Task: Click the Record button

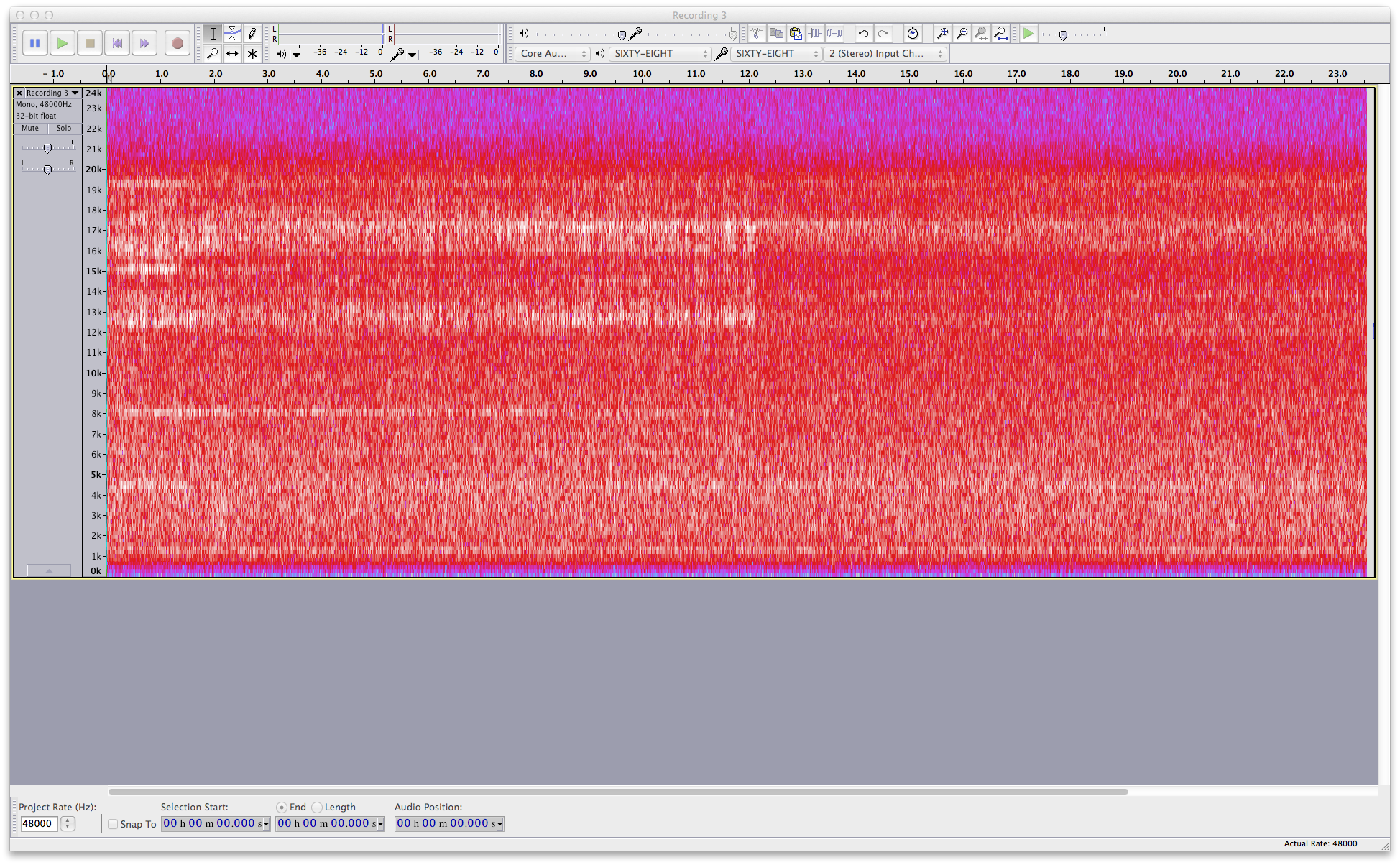Action: (177, 43)
